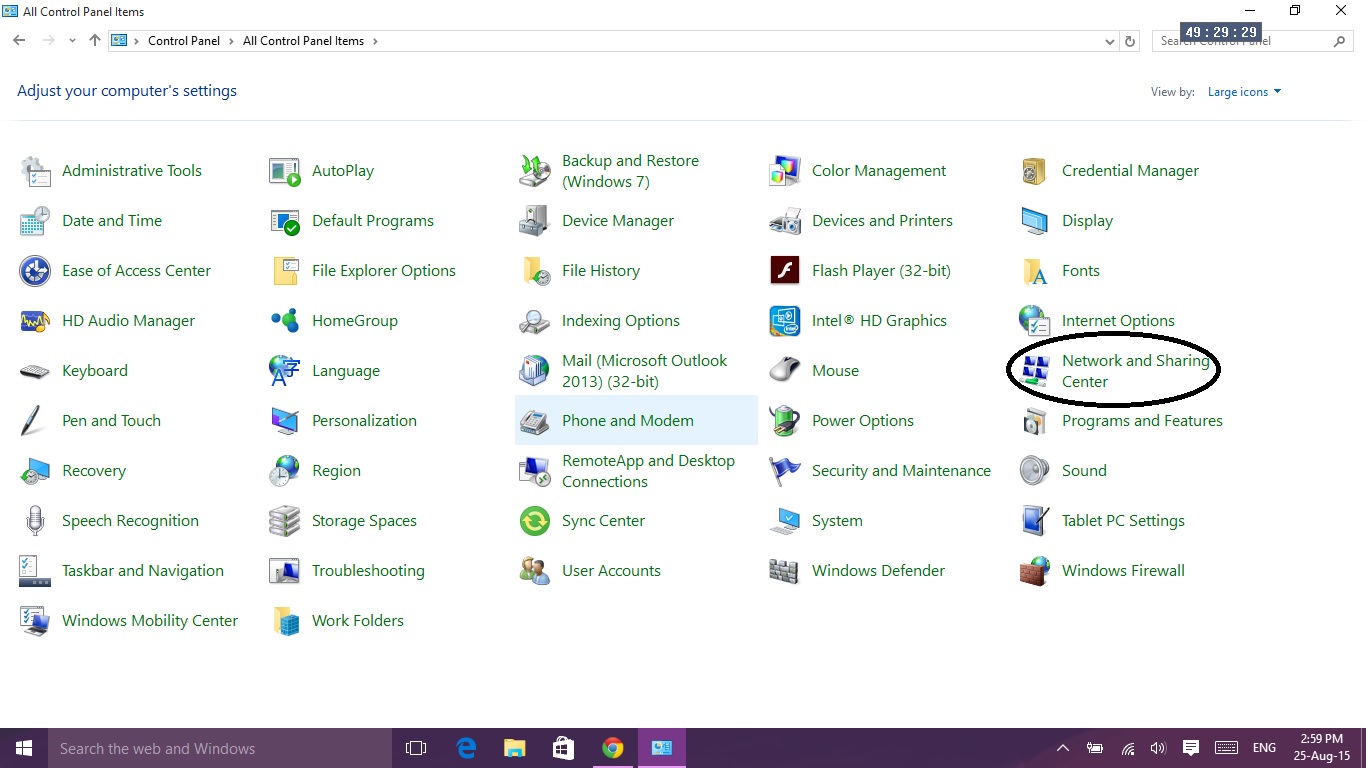This screenshot has height=768, width=1366.
Task: Open the recent locations dropdown arrow
Action: [x=72, y=41]
